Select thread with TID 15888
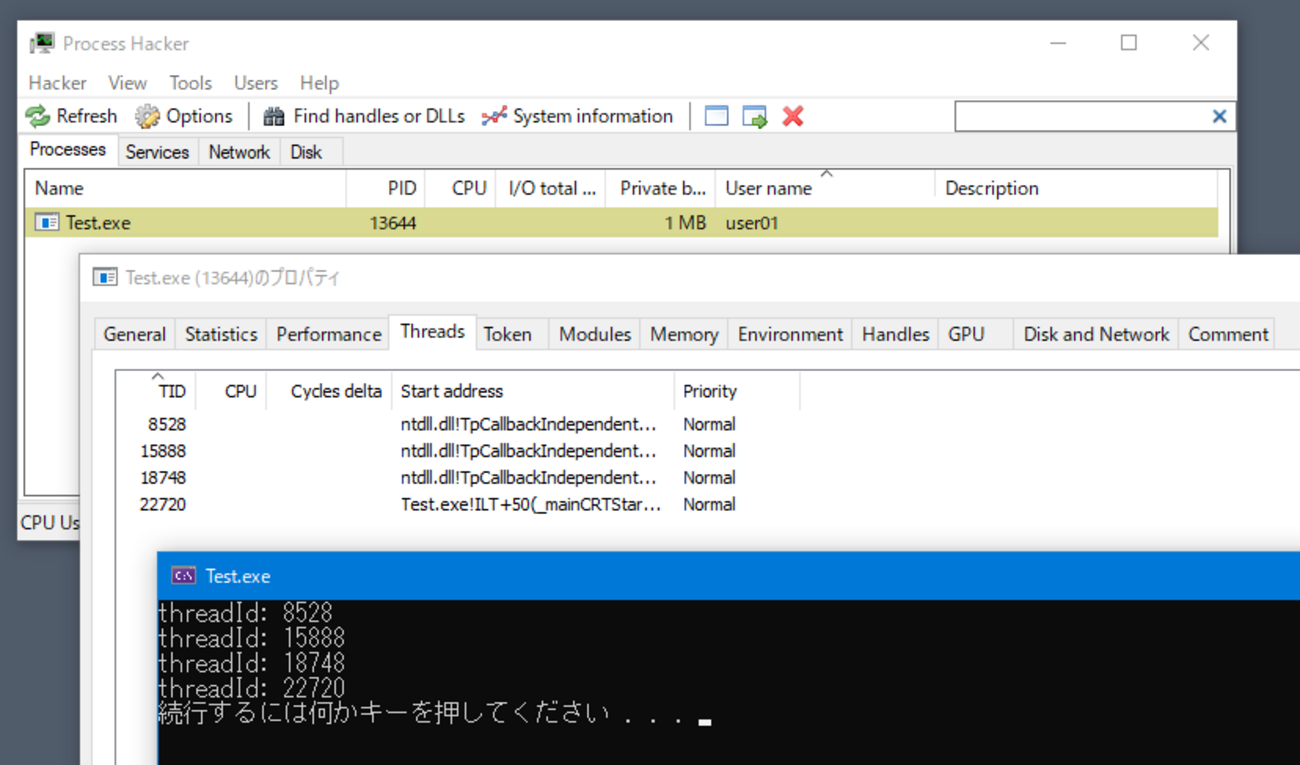 pos(163,451)
